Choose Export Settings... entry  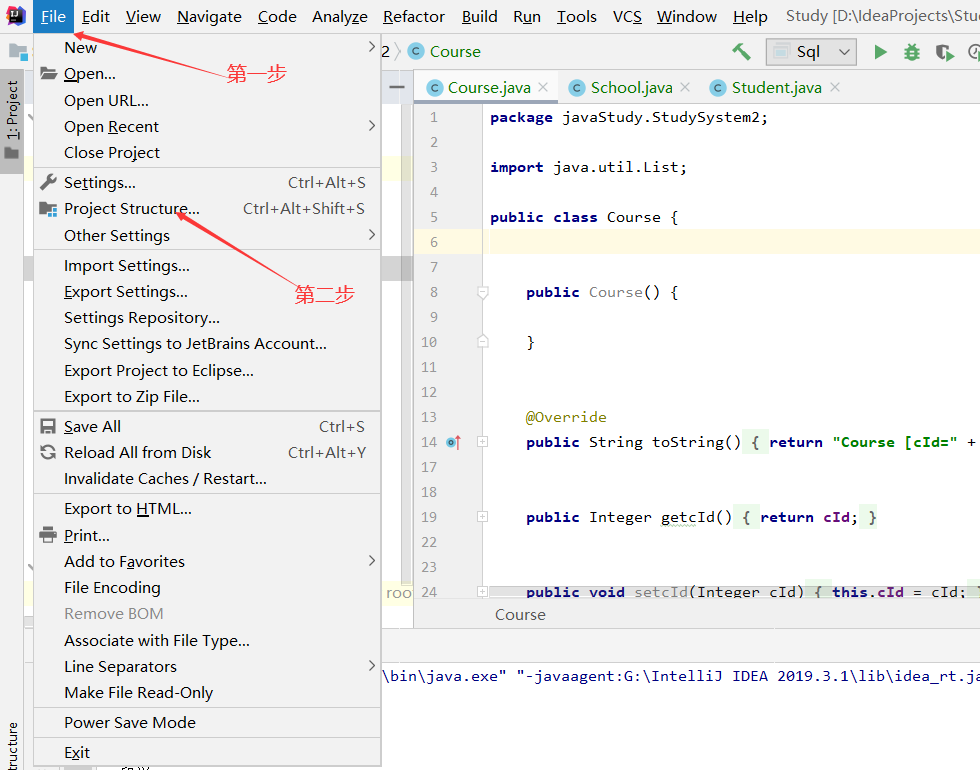[206, 292]
